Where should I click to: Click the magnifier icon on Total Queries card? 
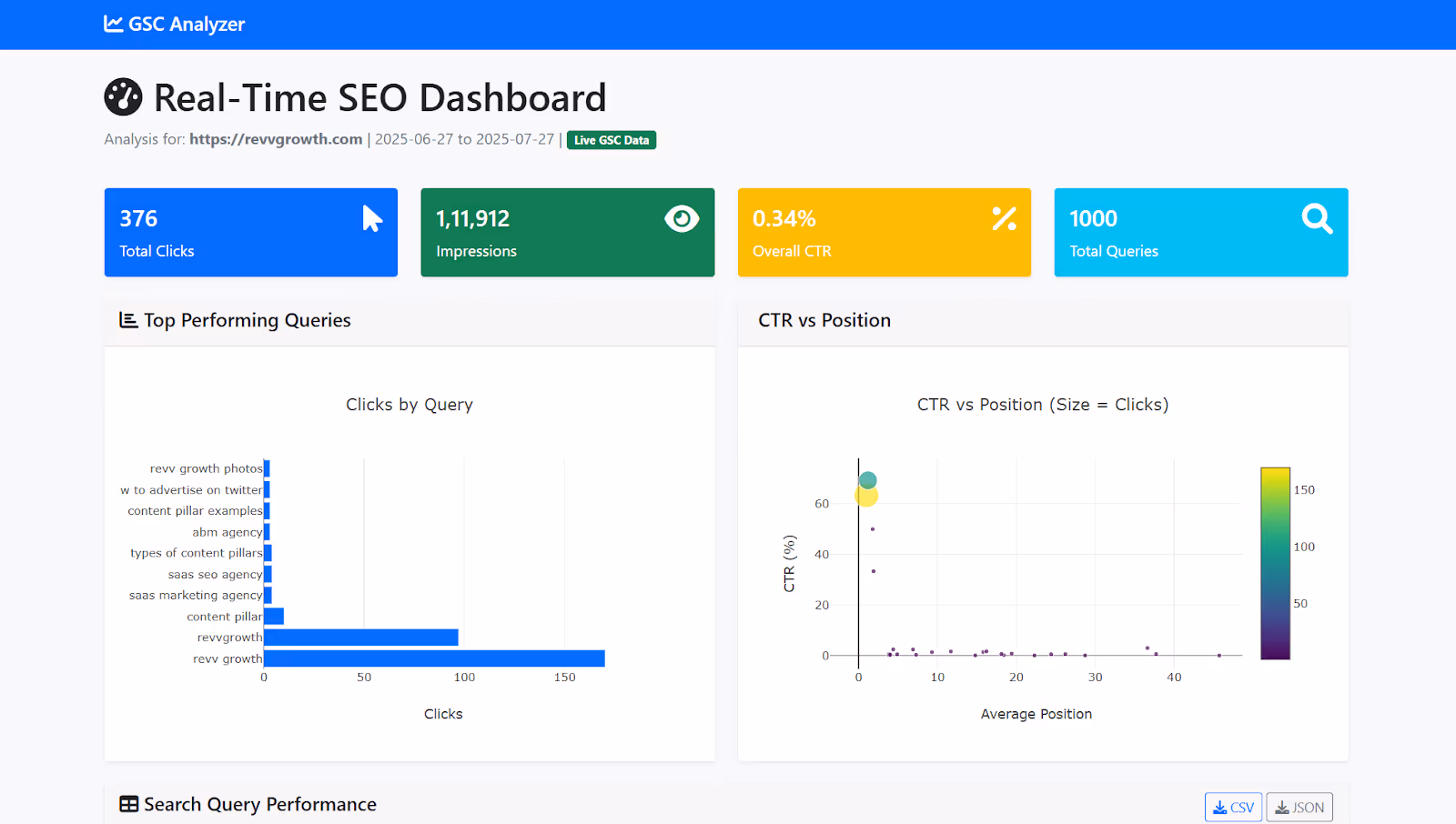pos(1317,218)
